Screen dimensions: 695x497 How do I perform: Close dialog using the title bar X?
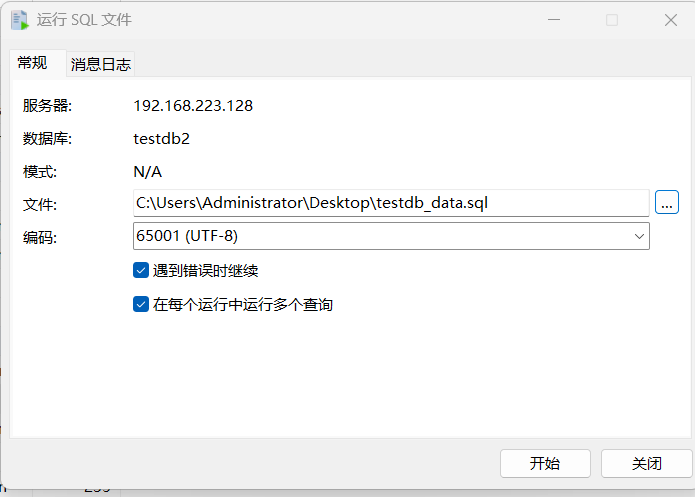671,20
